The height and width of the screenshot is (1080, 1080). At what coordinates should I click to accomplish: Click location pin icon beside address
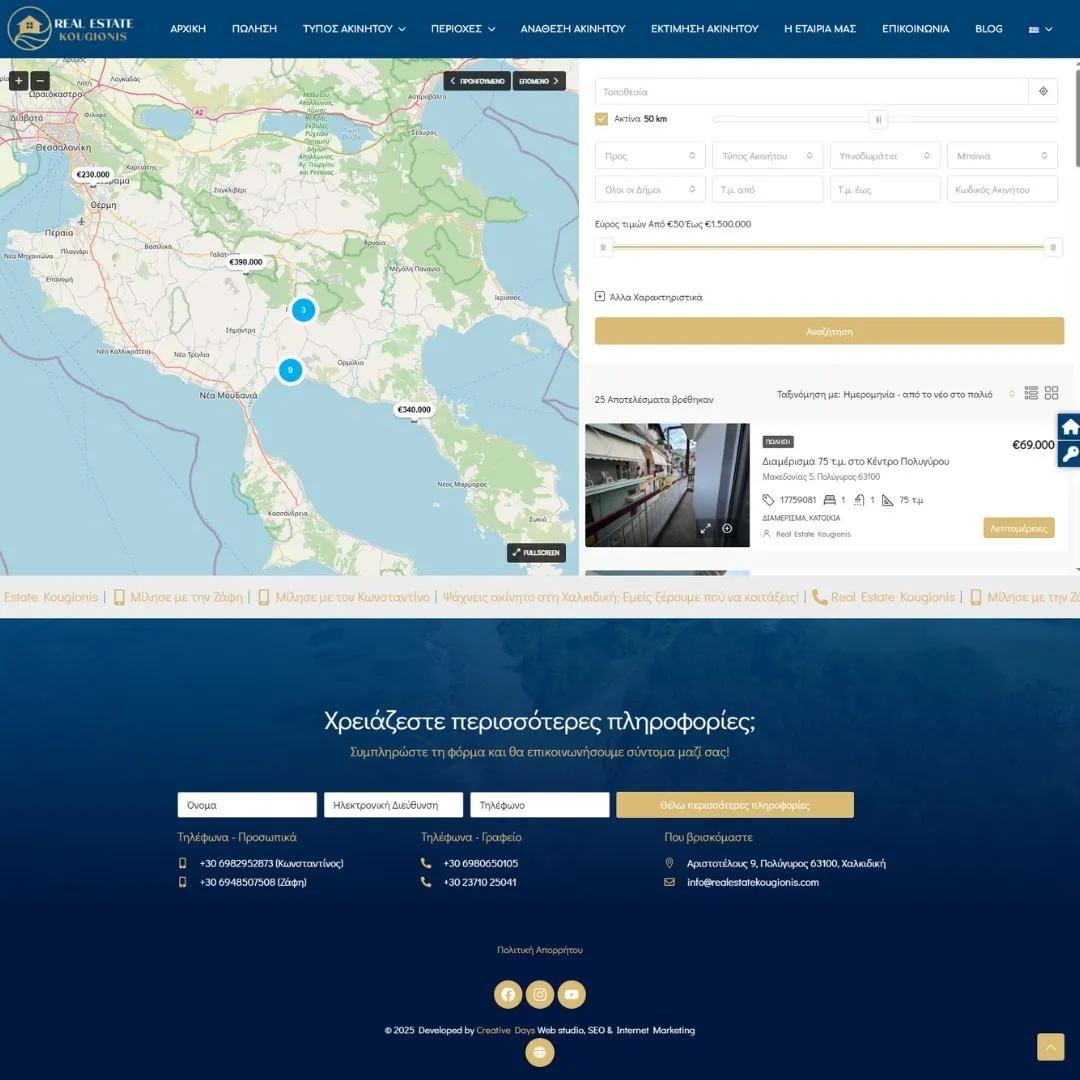[x=669, y=863]
